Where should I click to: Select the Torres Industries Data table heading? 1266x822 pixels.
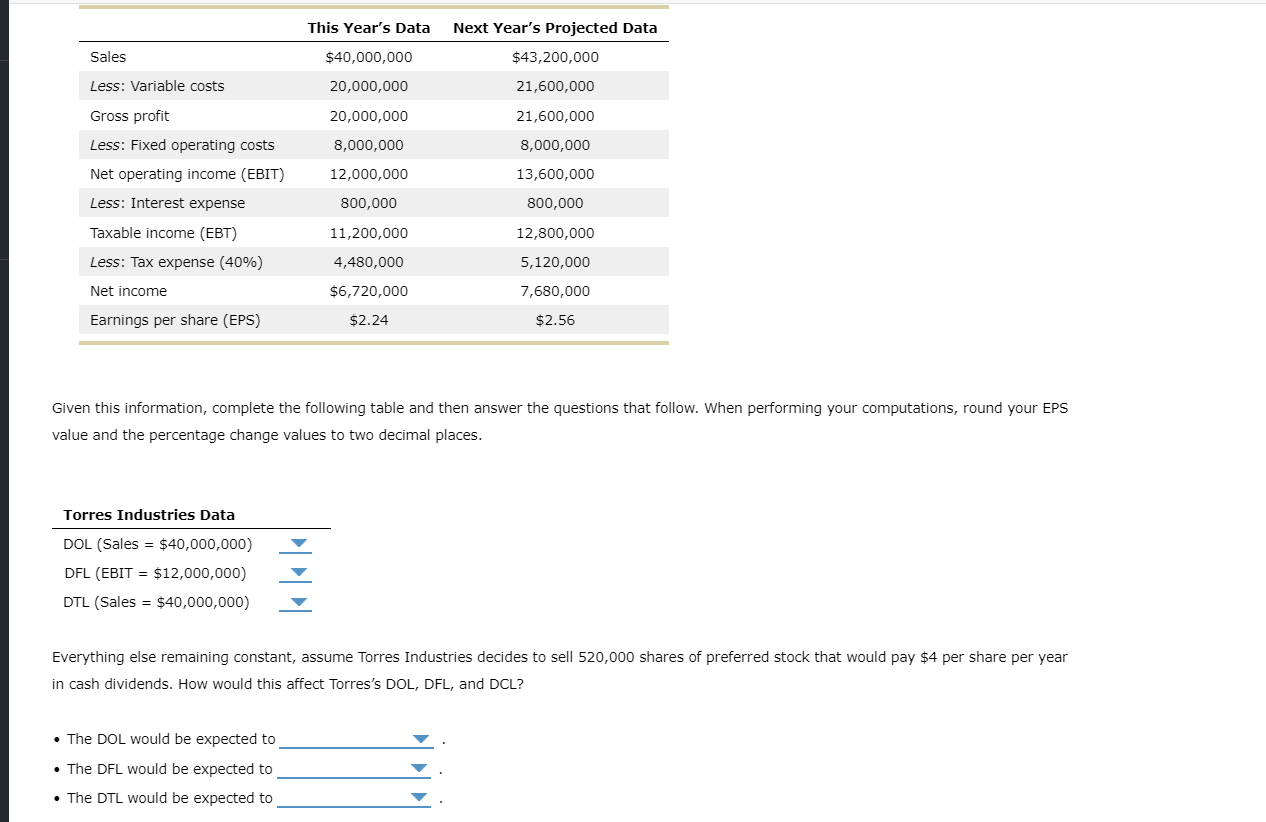click(x=148, y=515)
